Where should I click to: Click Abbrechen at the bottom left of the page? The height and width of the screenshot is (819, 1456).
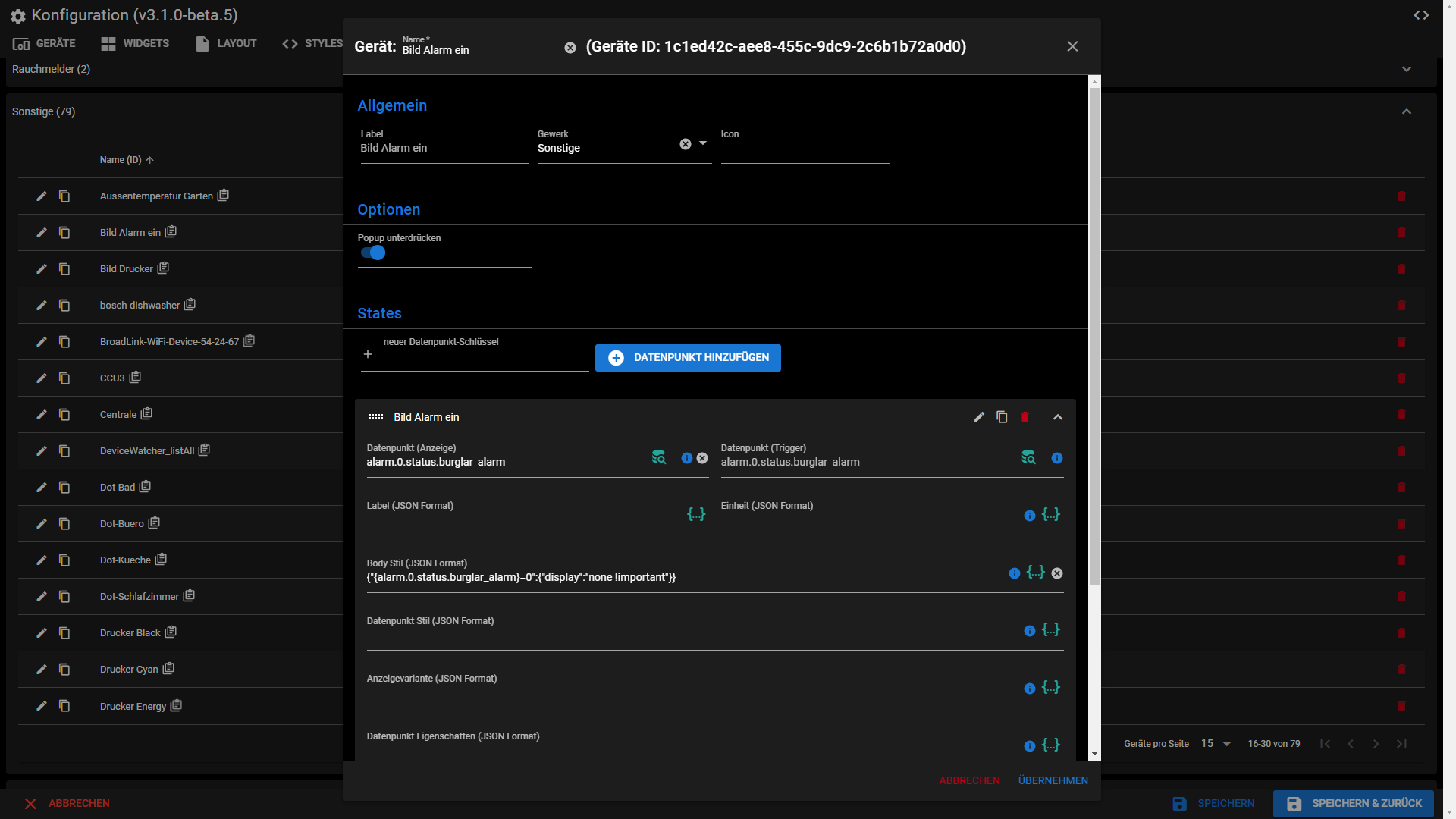[67, 803]
